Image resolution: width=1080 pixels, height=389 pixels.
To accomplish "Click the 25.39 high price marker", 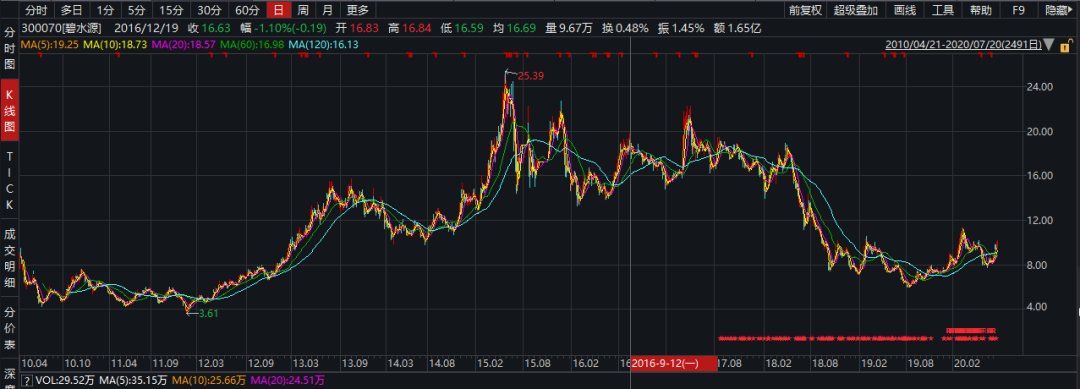I will [x=530, y=76].
